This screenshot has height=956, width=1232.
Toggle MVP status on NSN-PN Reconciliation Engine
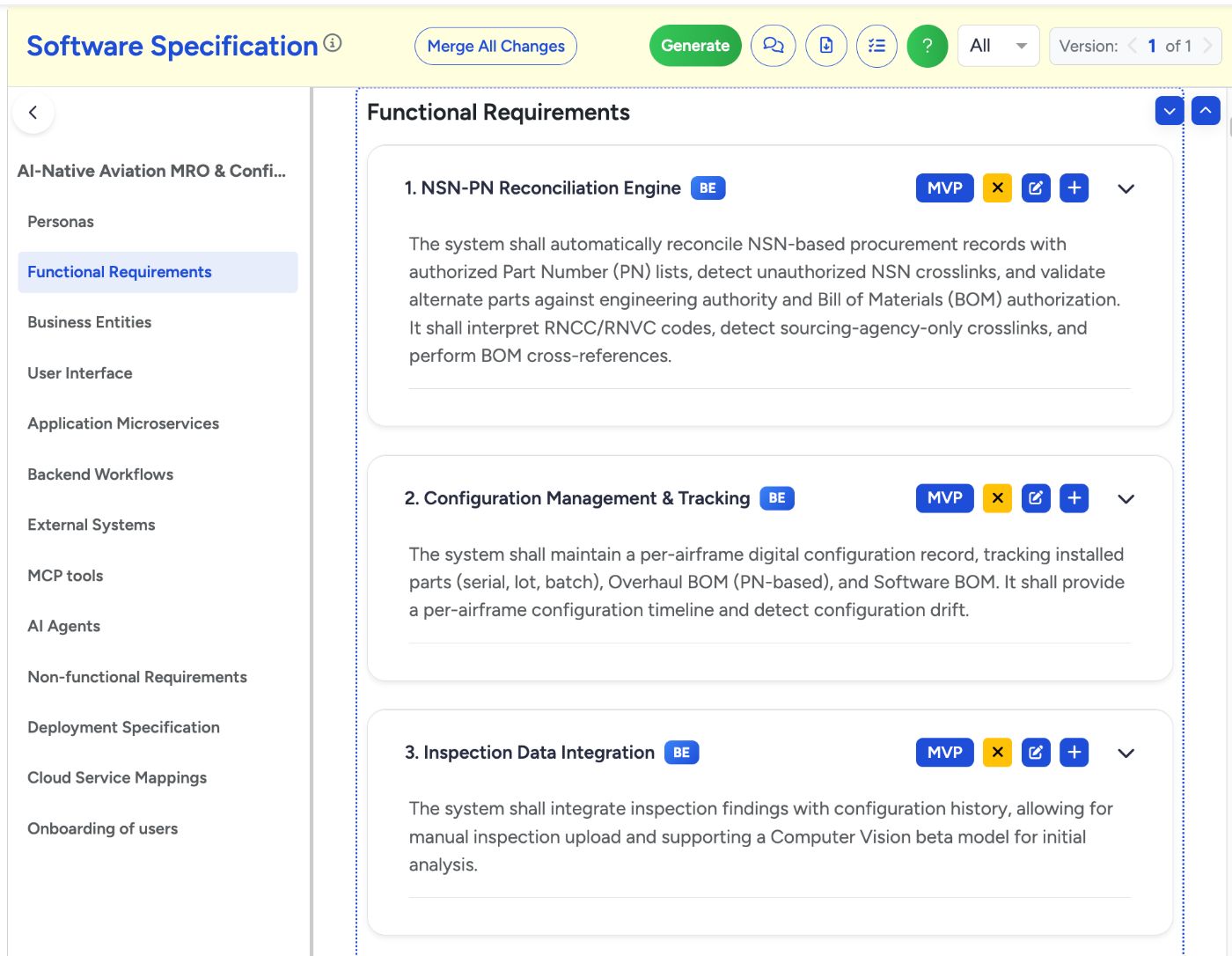[x=943, y=188]
